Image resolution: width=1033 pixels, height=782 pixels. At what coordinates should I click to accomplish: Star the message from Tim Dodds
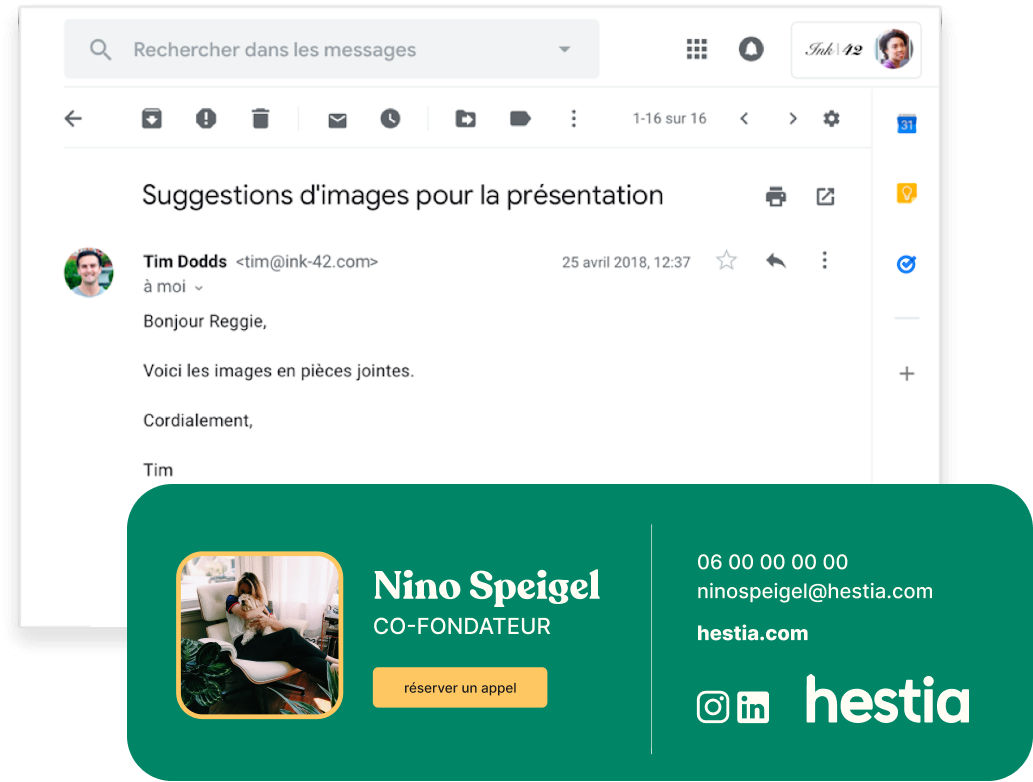point(726,261)
